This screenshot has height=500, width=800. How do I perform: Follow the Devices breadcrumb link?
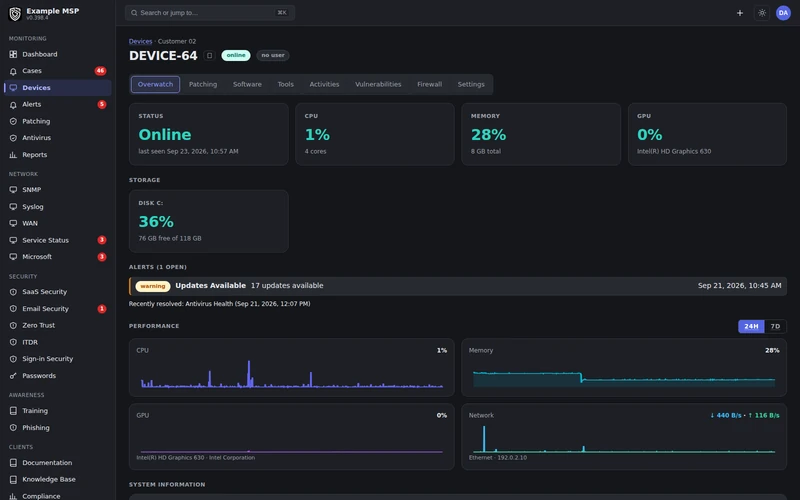click(x=140, y=41)
